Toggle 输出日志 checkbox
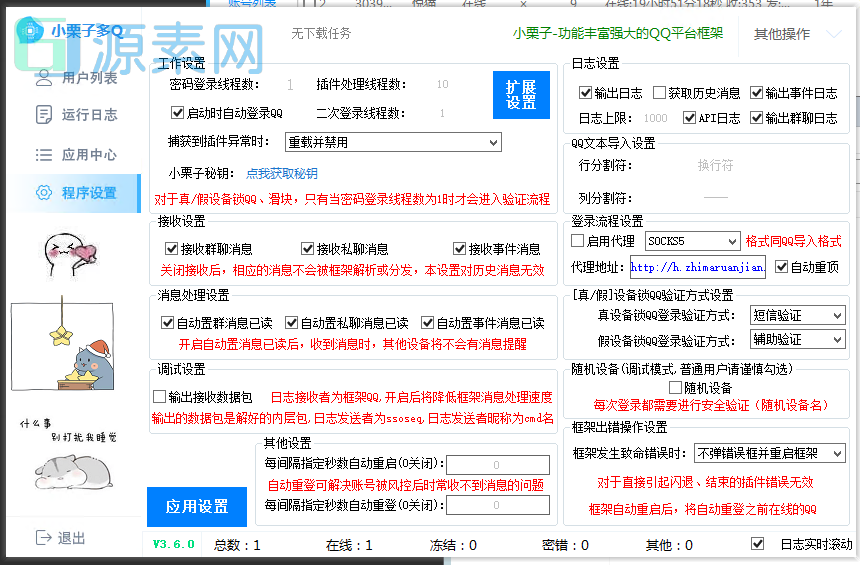Viewport: 860px width, 565px height. pyautogui.click(x=585, y=93)
